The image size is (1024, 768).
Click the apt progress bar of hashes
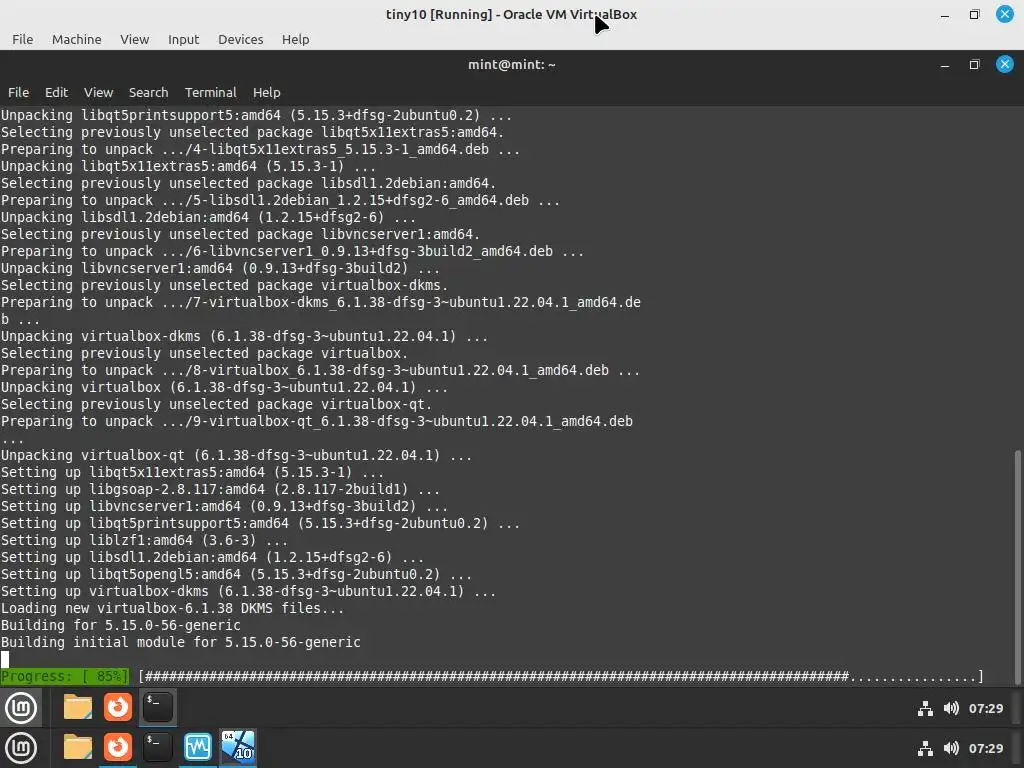coord(560,677)
